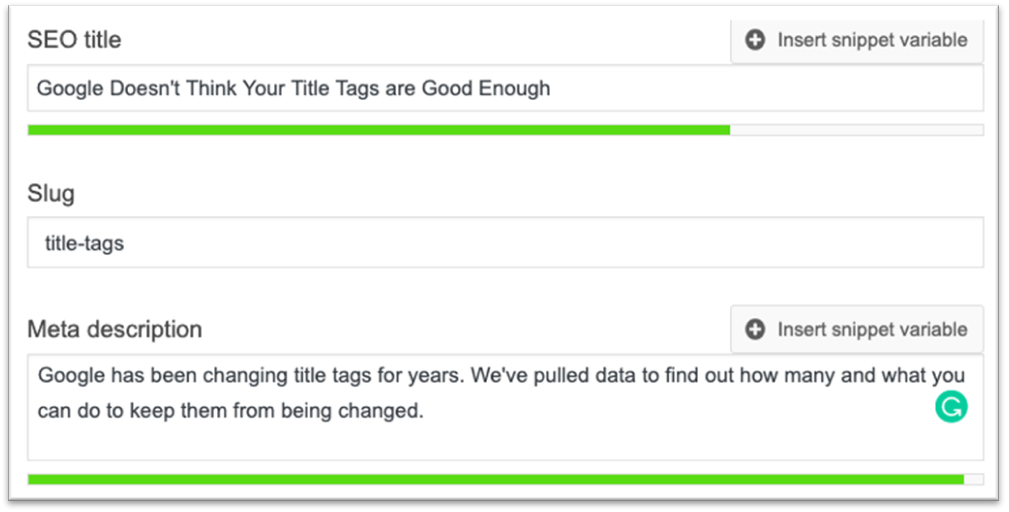Select the Slug label
Viewport: 1009px width, 512px height.
(51, 194)
